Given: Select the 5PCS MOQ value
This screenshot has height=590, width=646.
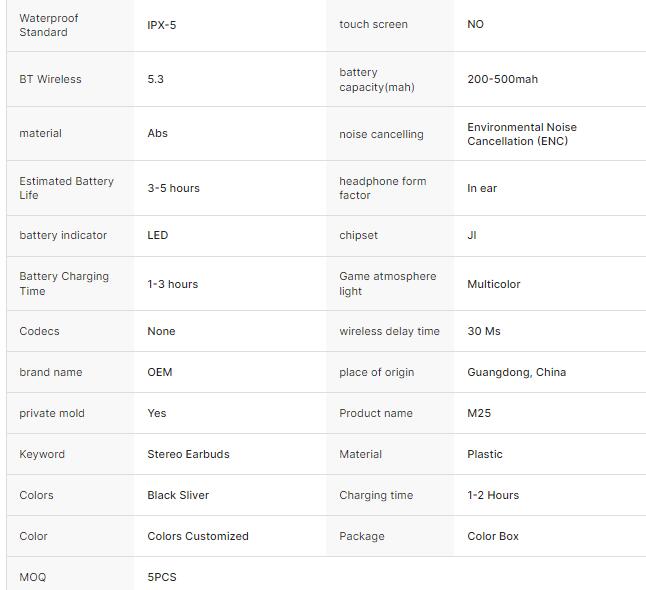Looking at the screenshot, I should pos(162,577).
